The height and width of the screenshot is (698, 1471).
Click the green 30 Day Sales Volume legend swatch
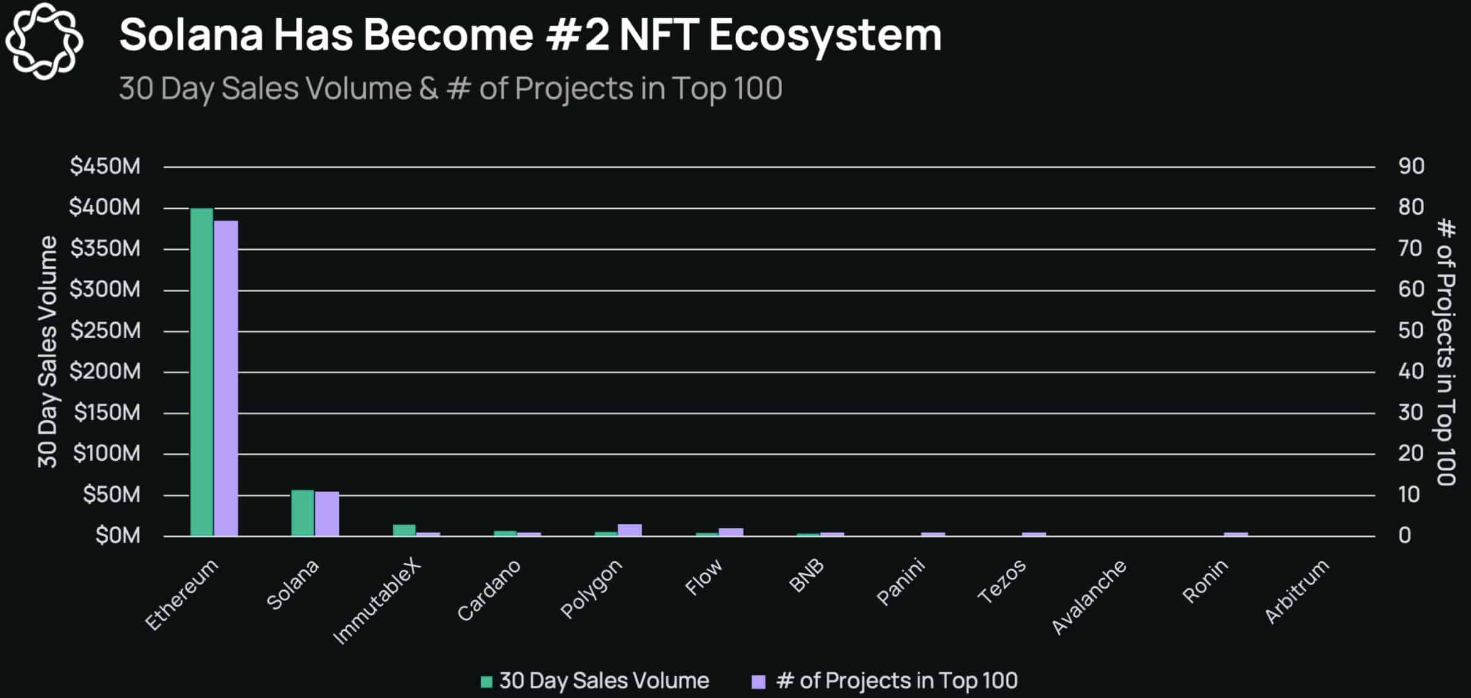487,681
